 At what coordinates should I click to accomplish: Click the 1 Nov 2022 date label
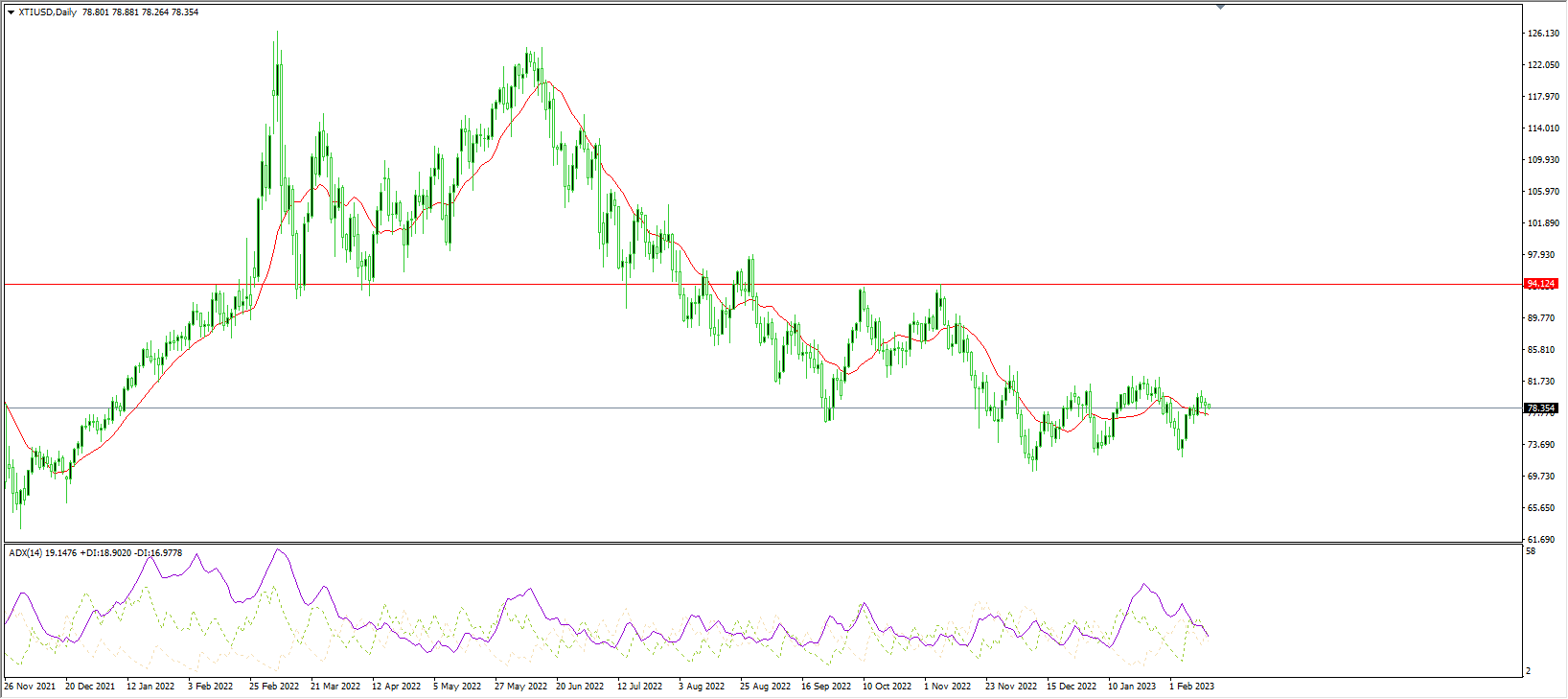tap(947, 687)
